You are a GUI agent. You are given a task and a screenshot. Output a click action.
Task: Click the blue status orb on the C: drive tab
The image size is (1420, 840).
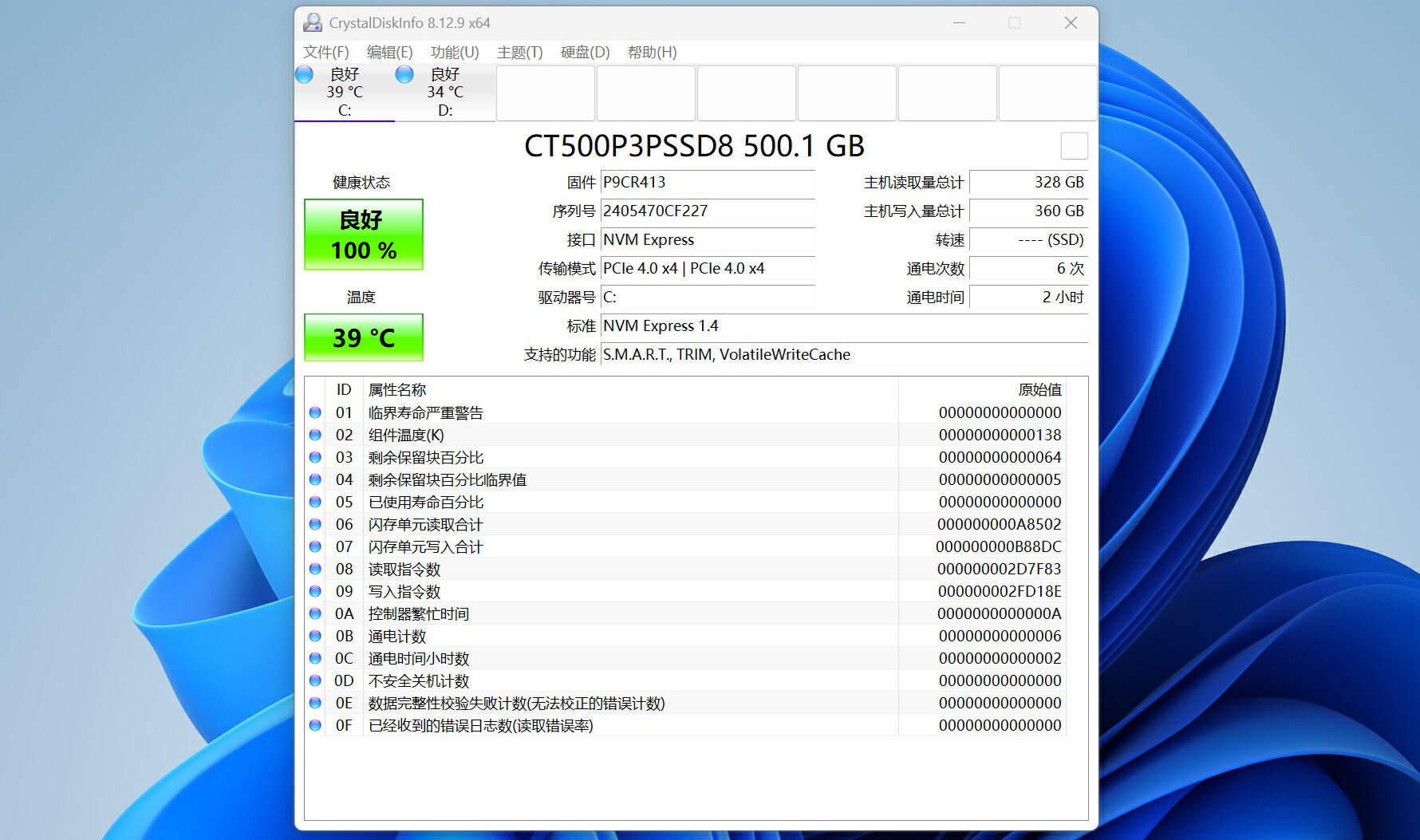click(304, 74)
